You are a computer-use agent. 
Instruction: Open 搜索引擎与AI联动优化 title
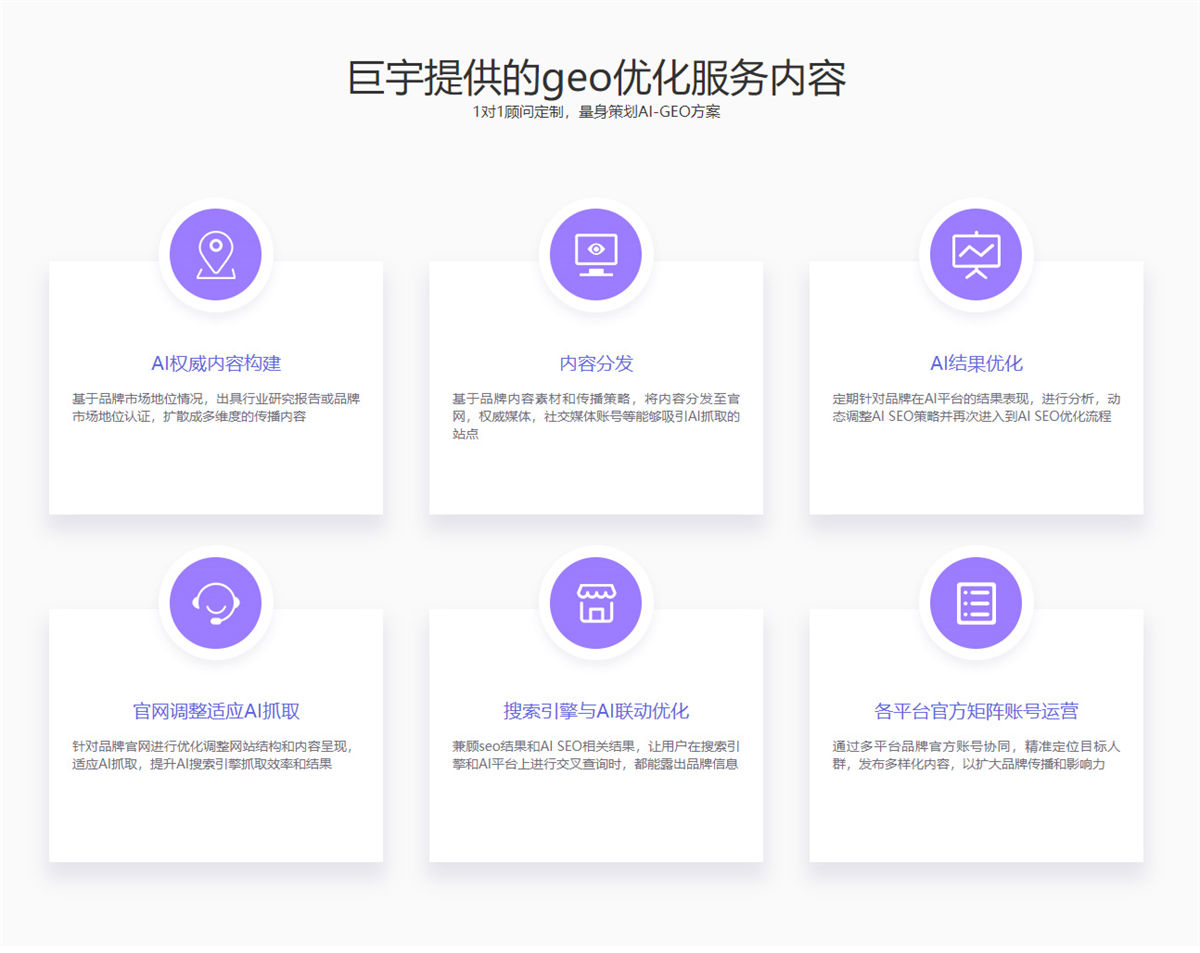pos(596,711)
